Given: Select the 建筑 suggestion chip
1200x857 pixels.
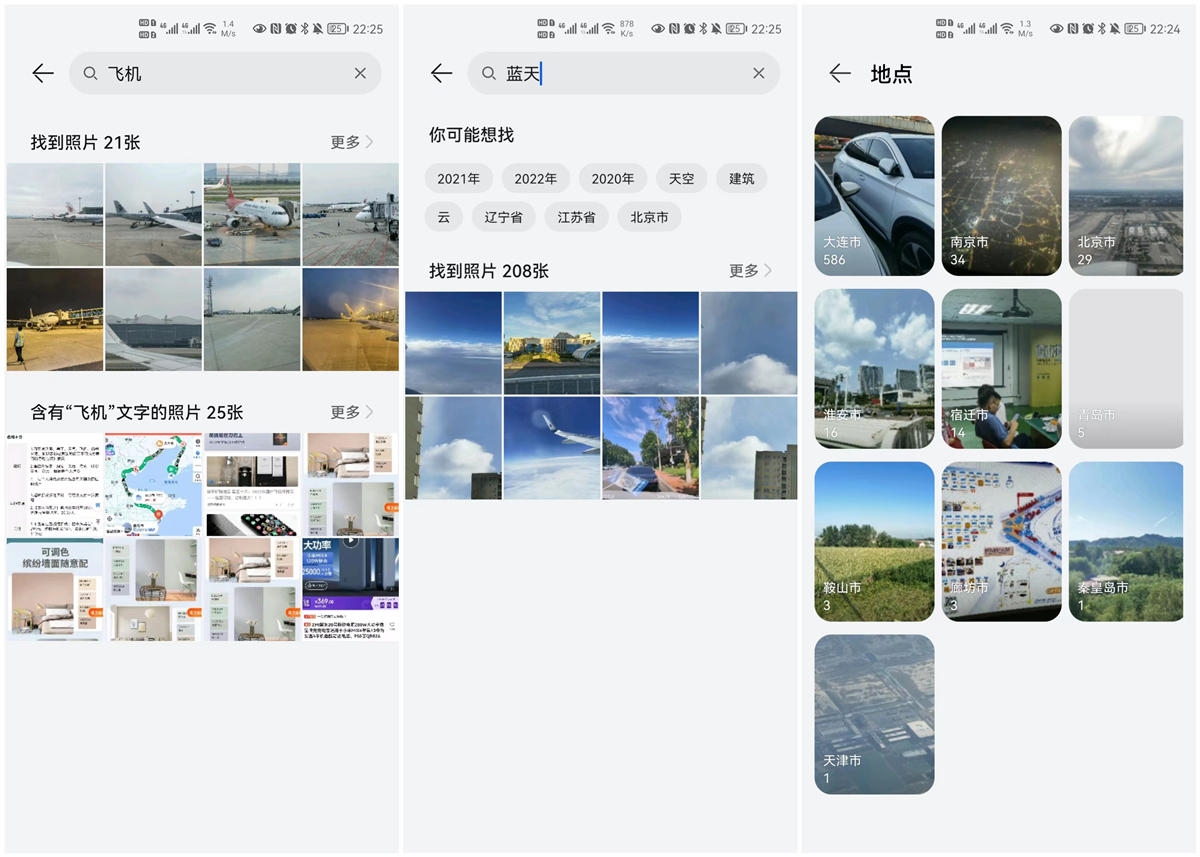Looking at the screenshot, I should [x=741, y=178].
